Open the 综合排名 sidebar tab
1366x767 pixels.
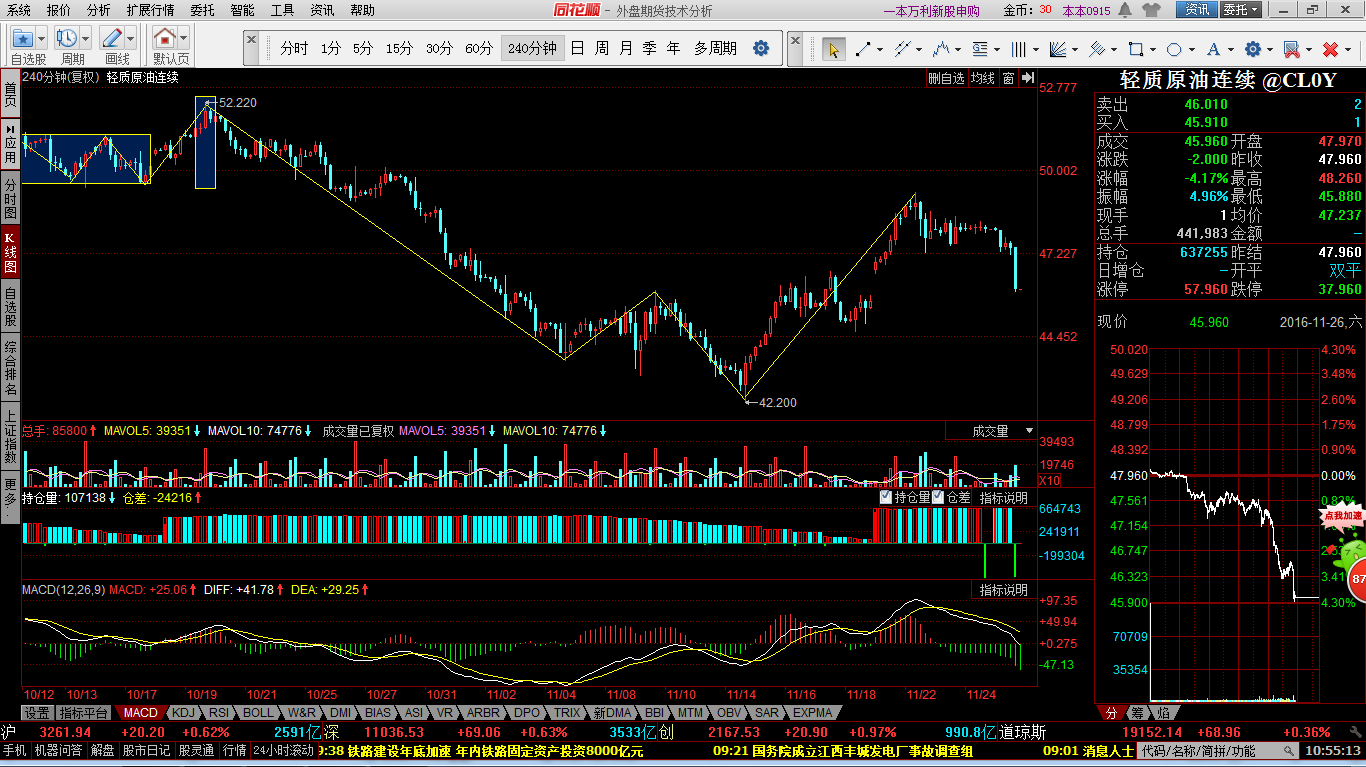pyautogui.click(x=10, y=366)
